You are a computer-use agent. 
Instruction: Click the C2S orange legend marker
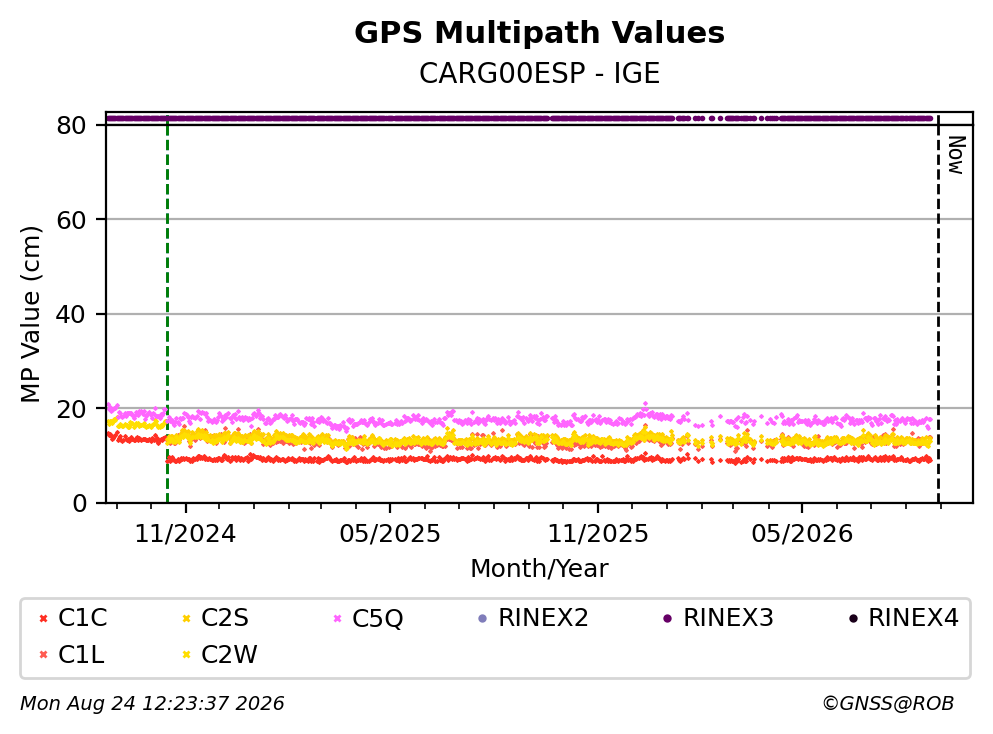point(186,618)
